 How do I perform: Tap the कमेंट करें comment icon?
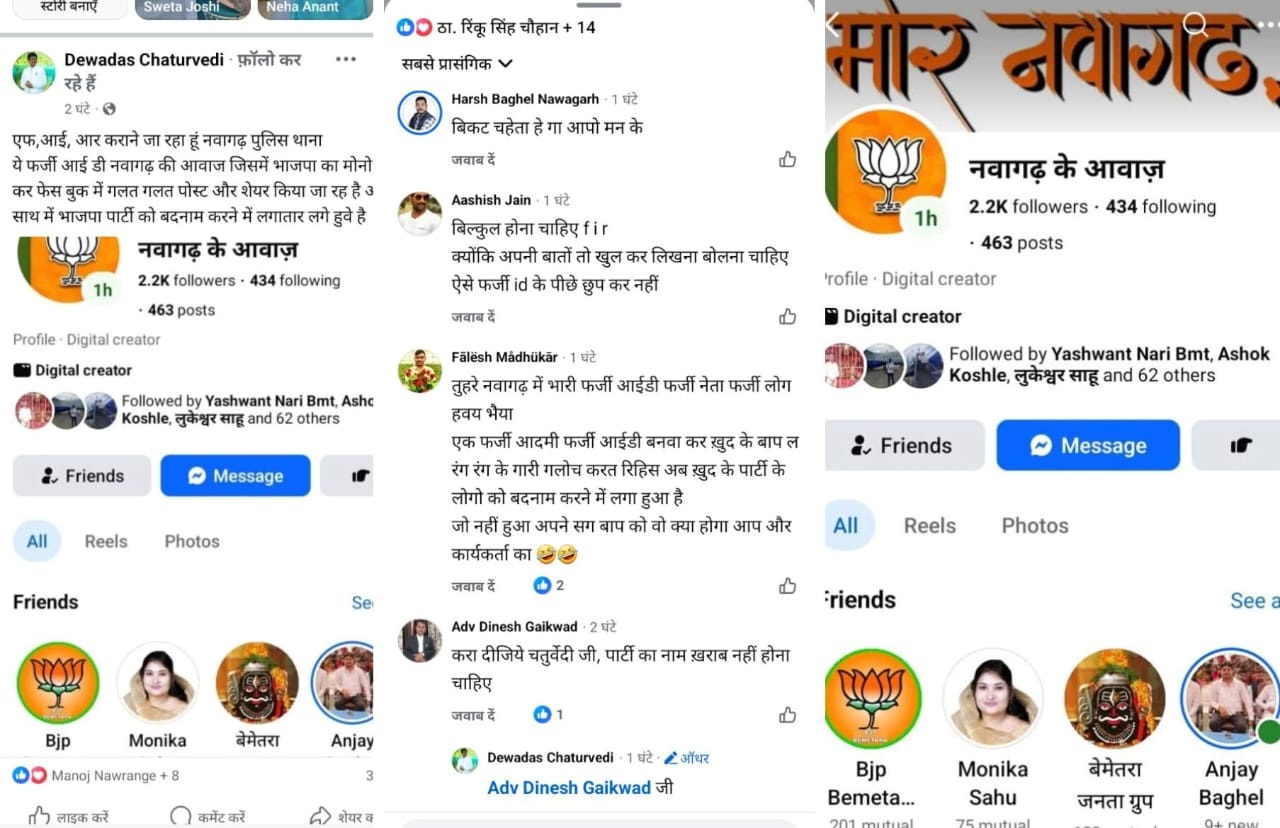click(180, 816)
